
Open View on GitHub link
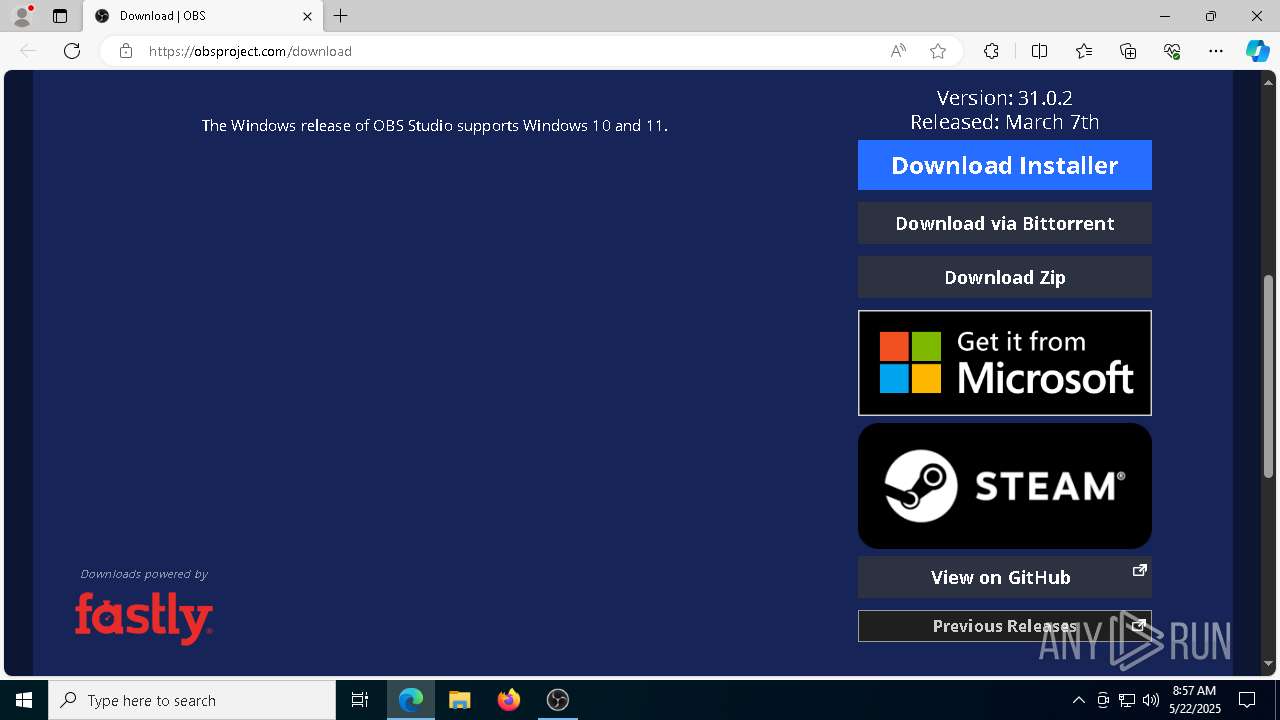coord(1005,577)
